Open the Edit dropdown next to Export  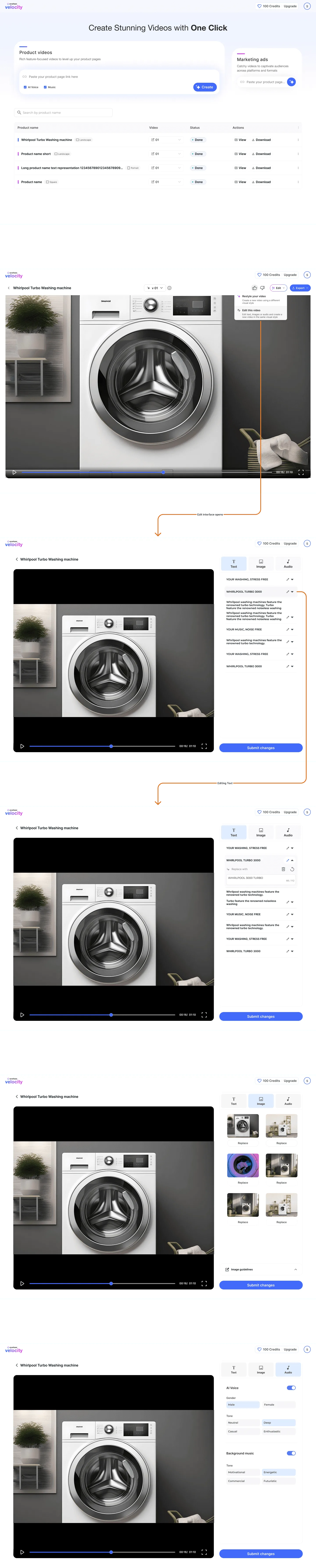point(278,288)
